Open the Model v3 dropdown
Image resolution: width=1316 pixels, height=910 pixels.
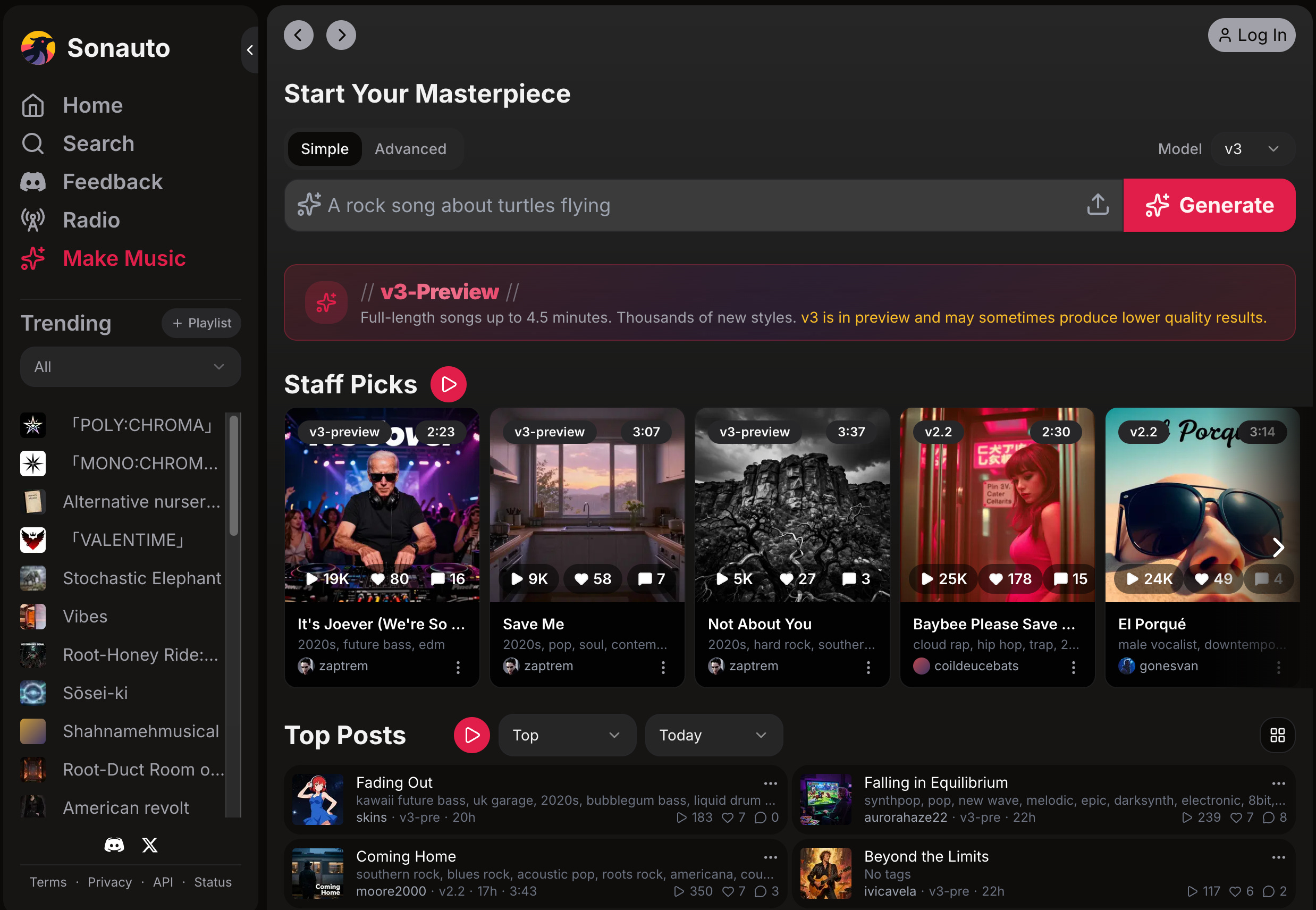point(1252,149)
